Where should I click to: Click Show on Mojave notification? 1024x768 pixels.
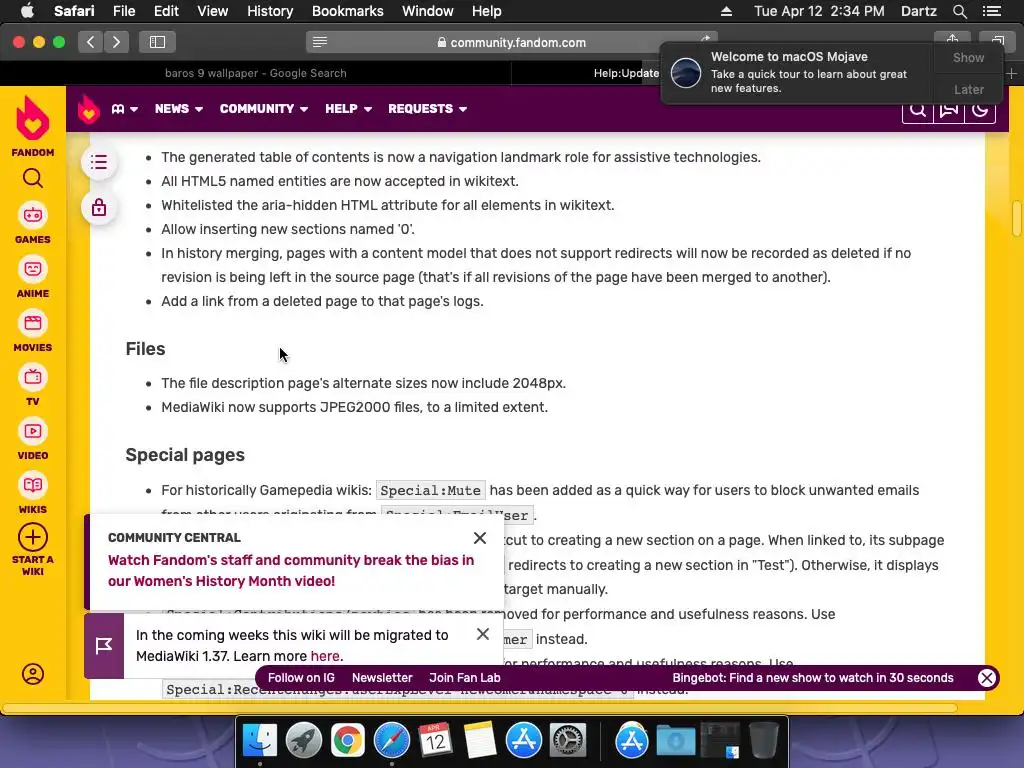click(968, 57)
